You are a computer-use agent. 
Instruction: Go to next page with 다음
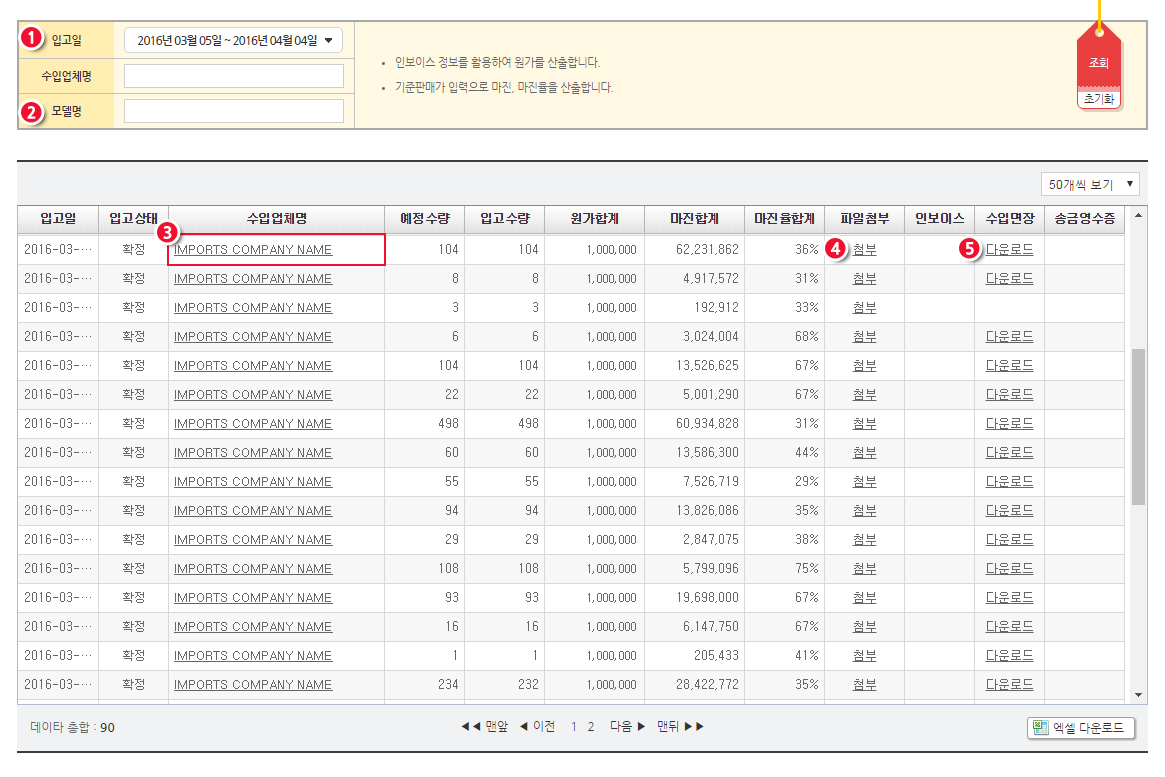pos(628,726)
